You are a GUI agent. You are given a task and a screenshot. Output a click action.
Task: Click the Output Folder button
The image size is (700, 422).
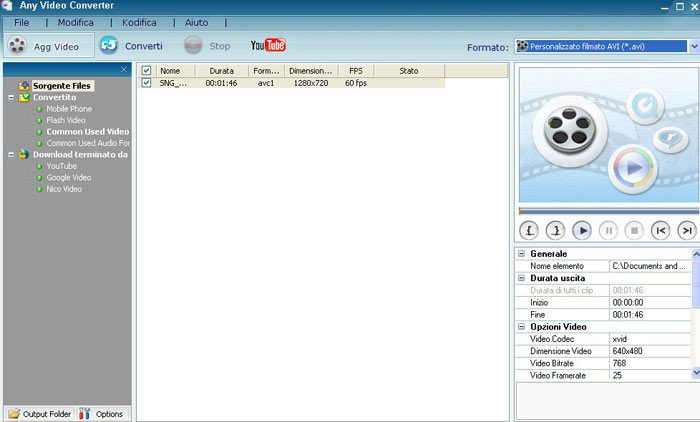click(38, 413)
